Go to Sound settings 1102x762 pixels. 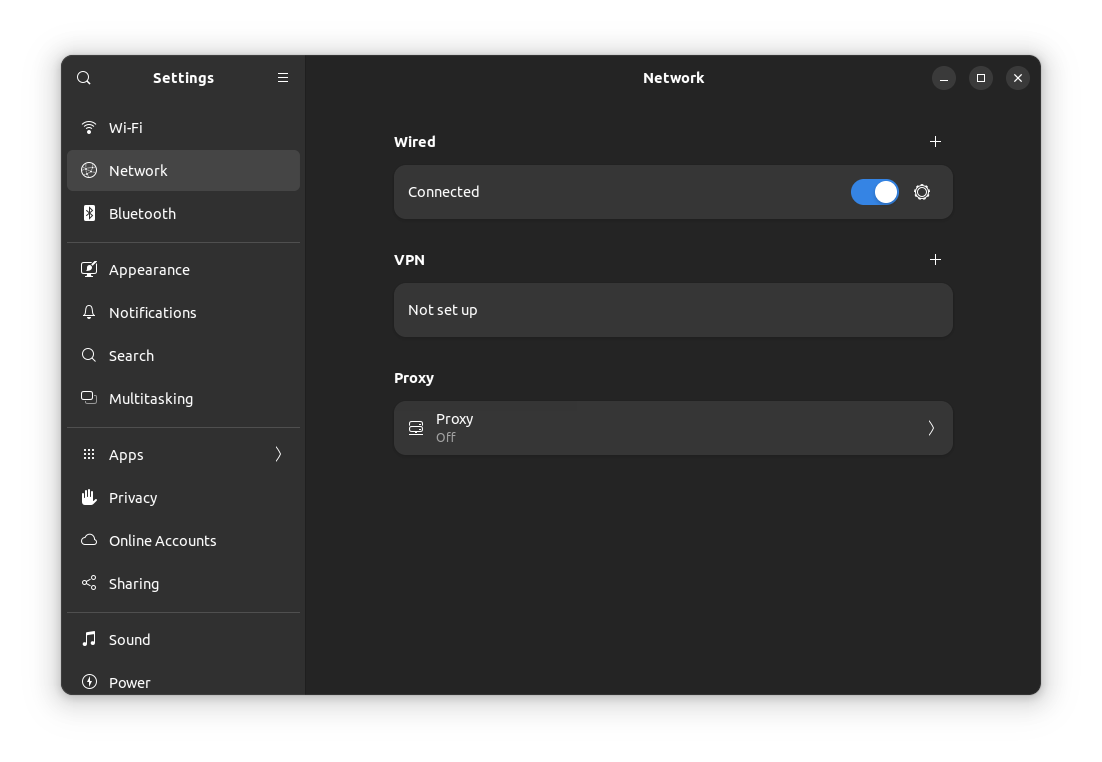[183, 639]
